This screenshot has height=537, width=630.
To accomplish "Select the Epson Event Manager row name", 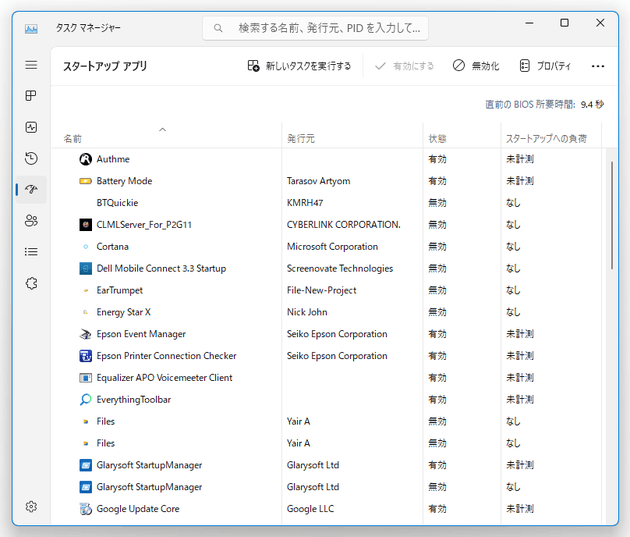I will pyautogui.click(x=141, y=334).
